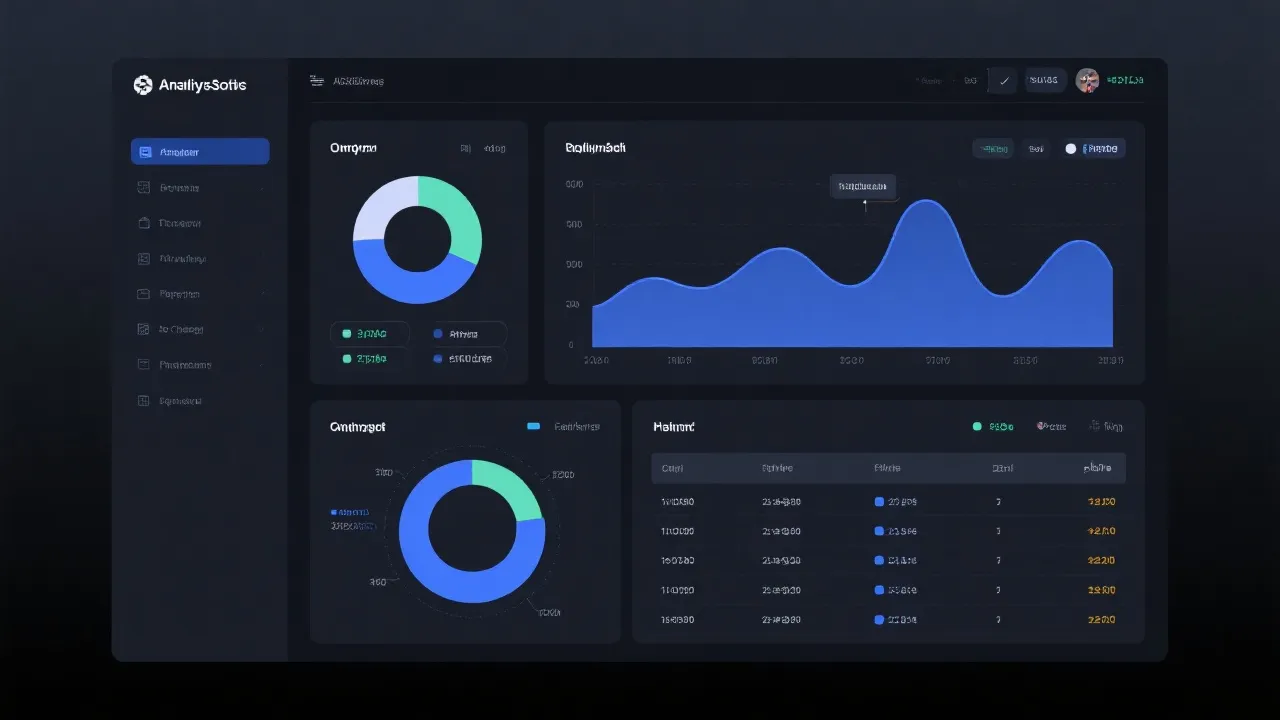Screen dimensions: 1280x720
Task: Open the hamburger menu in top bar
Action: pos(317,81)
